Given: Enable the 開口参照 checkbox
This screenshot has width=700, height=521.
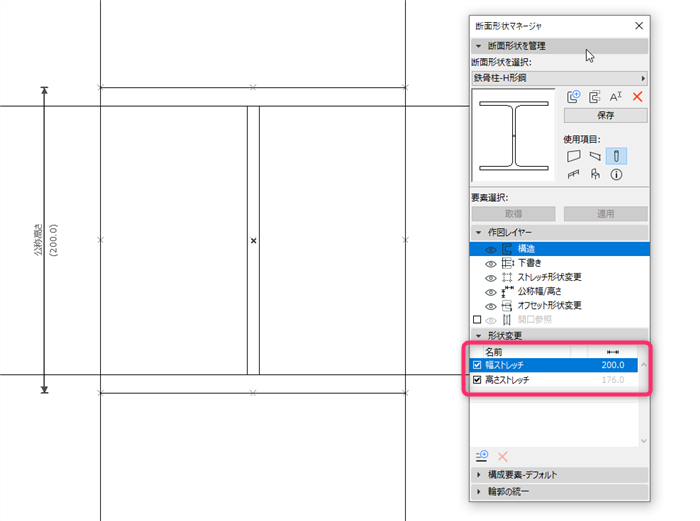Looking at the screenshot, I should click(x=477, y=320).
